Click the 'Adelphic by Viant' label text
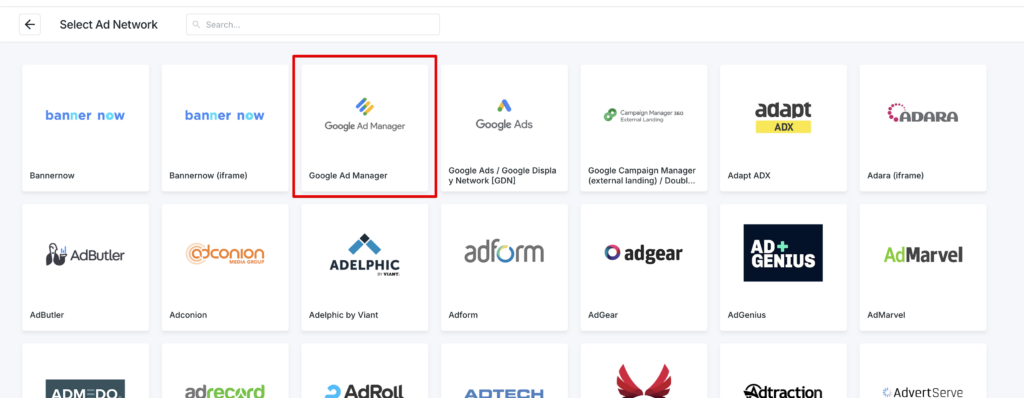 click(x=344, y=315)
